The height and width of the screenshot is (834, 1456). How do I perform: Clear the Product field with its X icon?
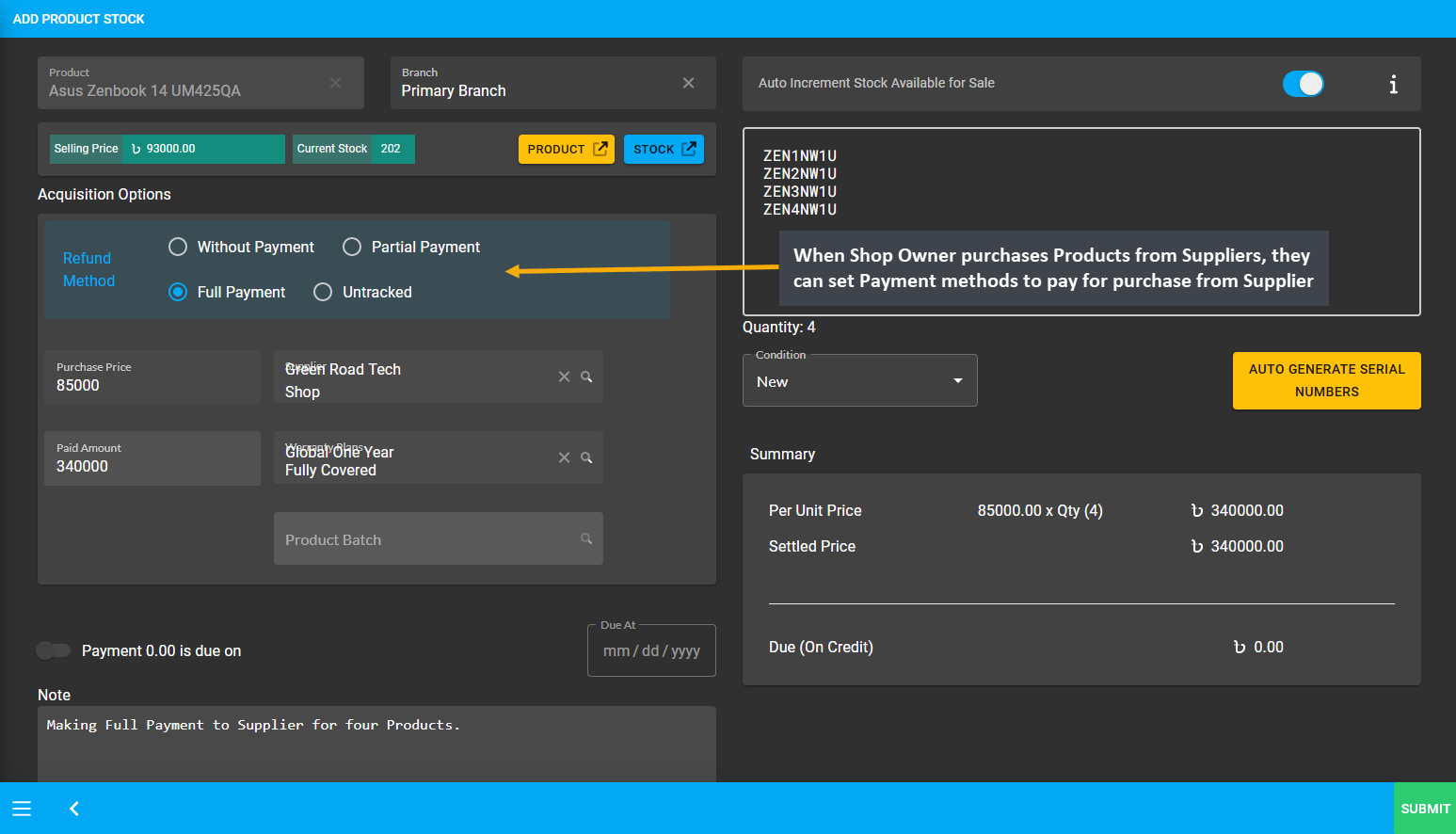point(336,83)
